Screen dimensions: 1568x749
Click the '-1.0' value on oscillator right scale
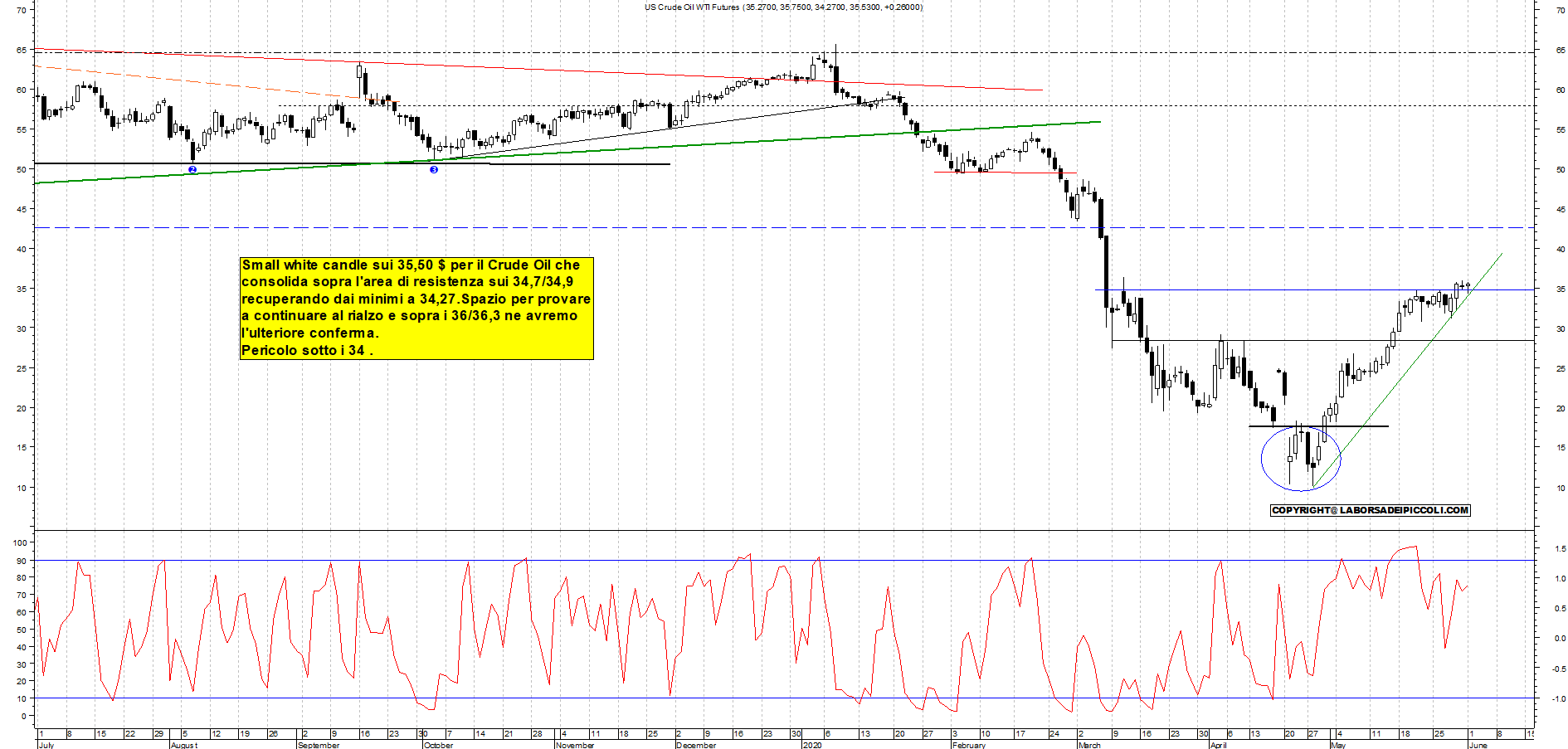pyautogui.click(x=1558, y=698)
